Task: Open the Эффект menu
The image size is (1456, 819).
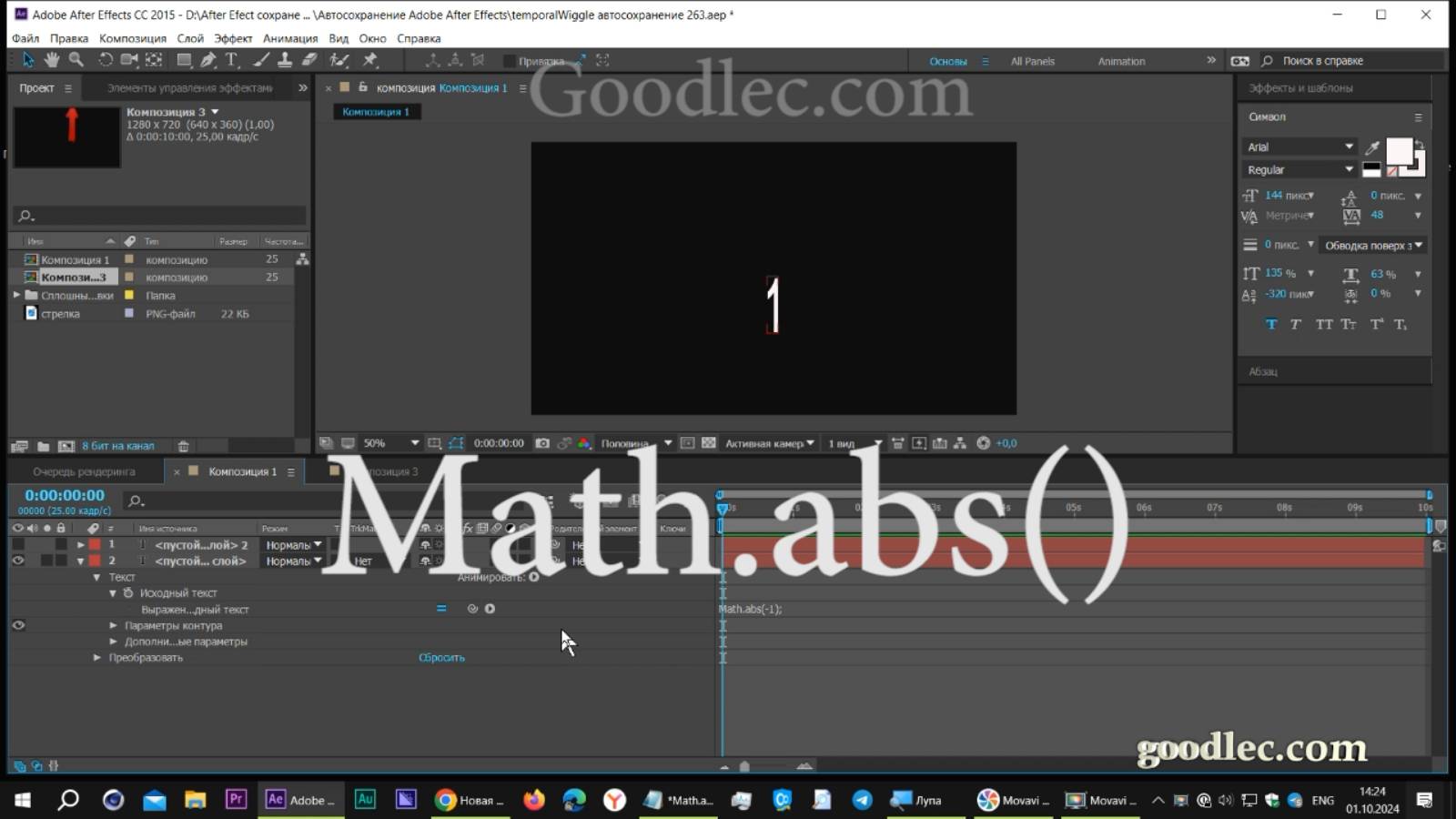Action: pos(233,38)
